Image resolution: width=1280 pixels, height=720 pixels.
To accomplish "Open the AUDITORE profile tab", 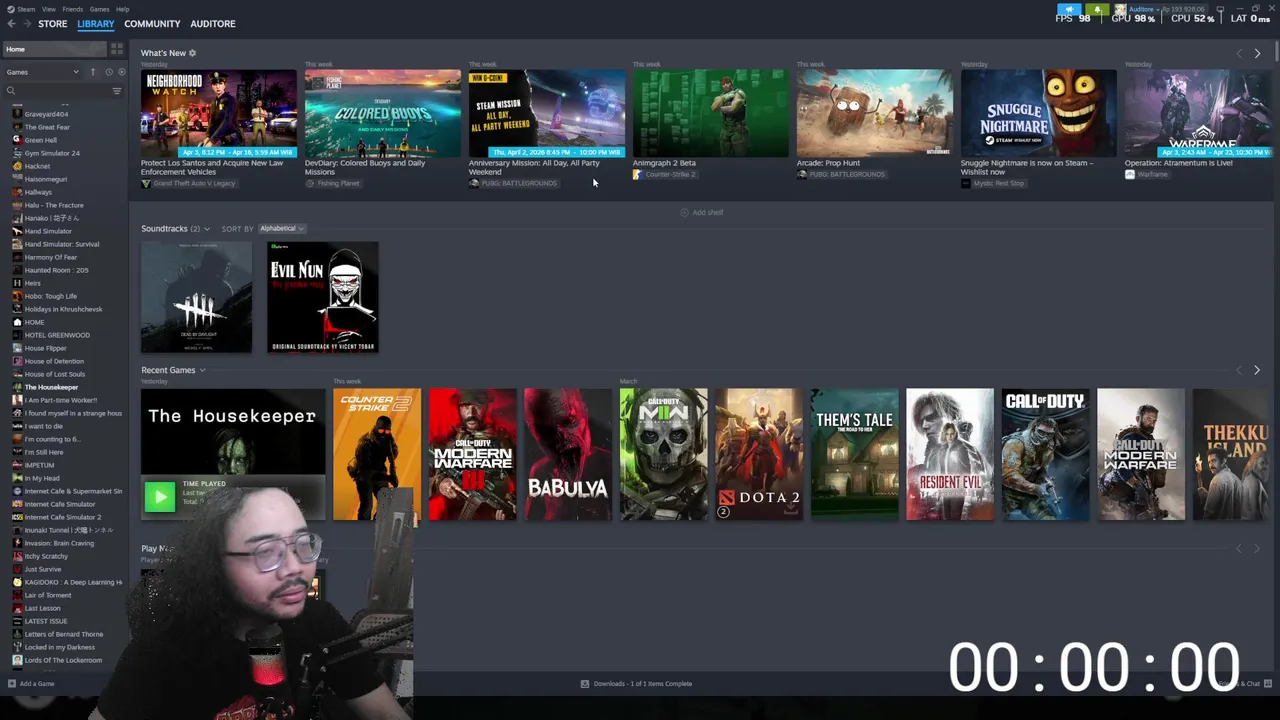I will tap(213, 24).
